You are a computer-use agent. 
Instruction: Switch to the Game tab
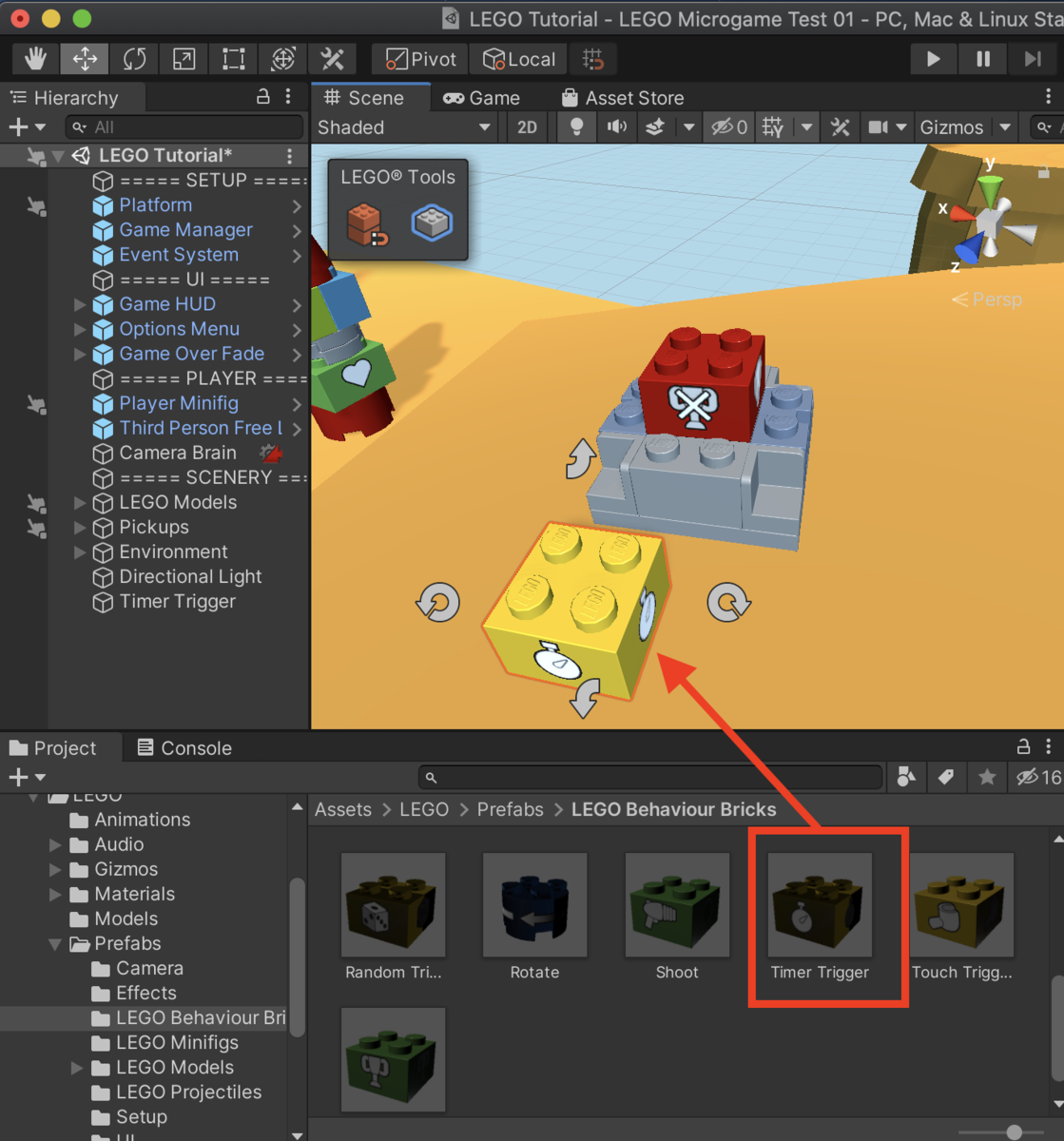[x=482, y=98]
